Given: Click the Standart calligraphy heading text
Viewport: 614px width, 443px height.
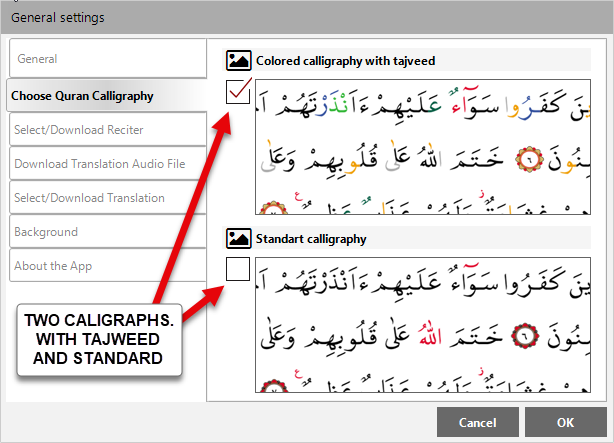Looking at the screenshot, I should pos(311,239).
